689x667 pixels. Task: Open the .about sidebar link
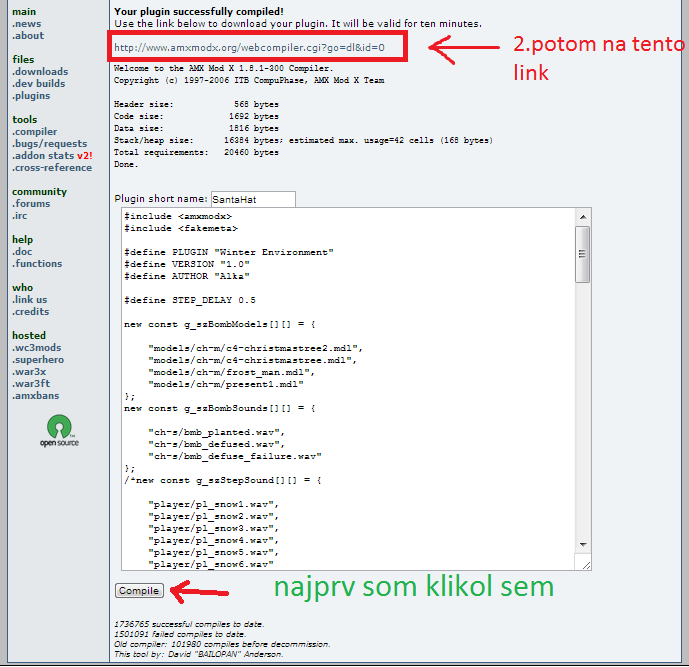tap(28, 36)
